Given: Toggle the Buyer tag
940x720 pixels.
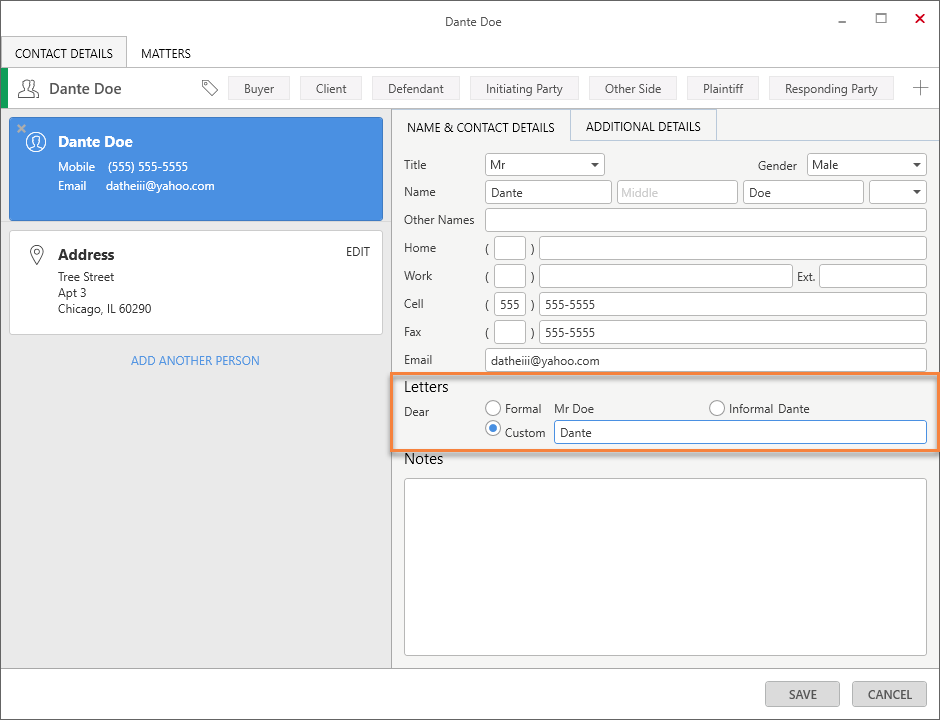Looking at the screenshot, I should pyautogui.click(x=259, y=89).
